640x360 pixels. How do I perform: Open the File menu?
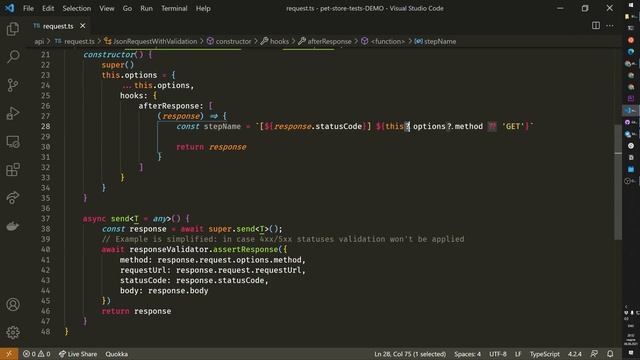tap(28, 8)
